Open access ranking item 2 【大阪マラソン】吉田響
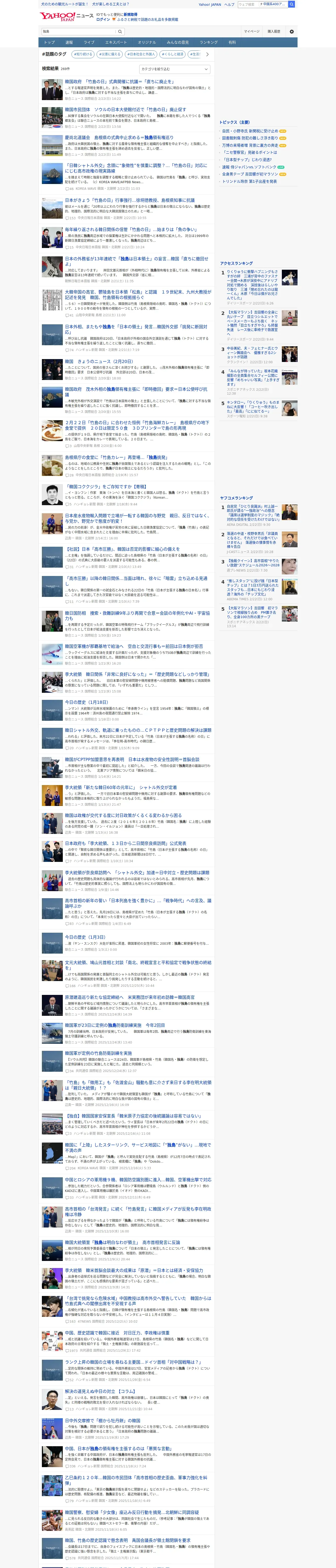The height and width of the screenshot is (1568, 336). click(253, 323)
